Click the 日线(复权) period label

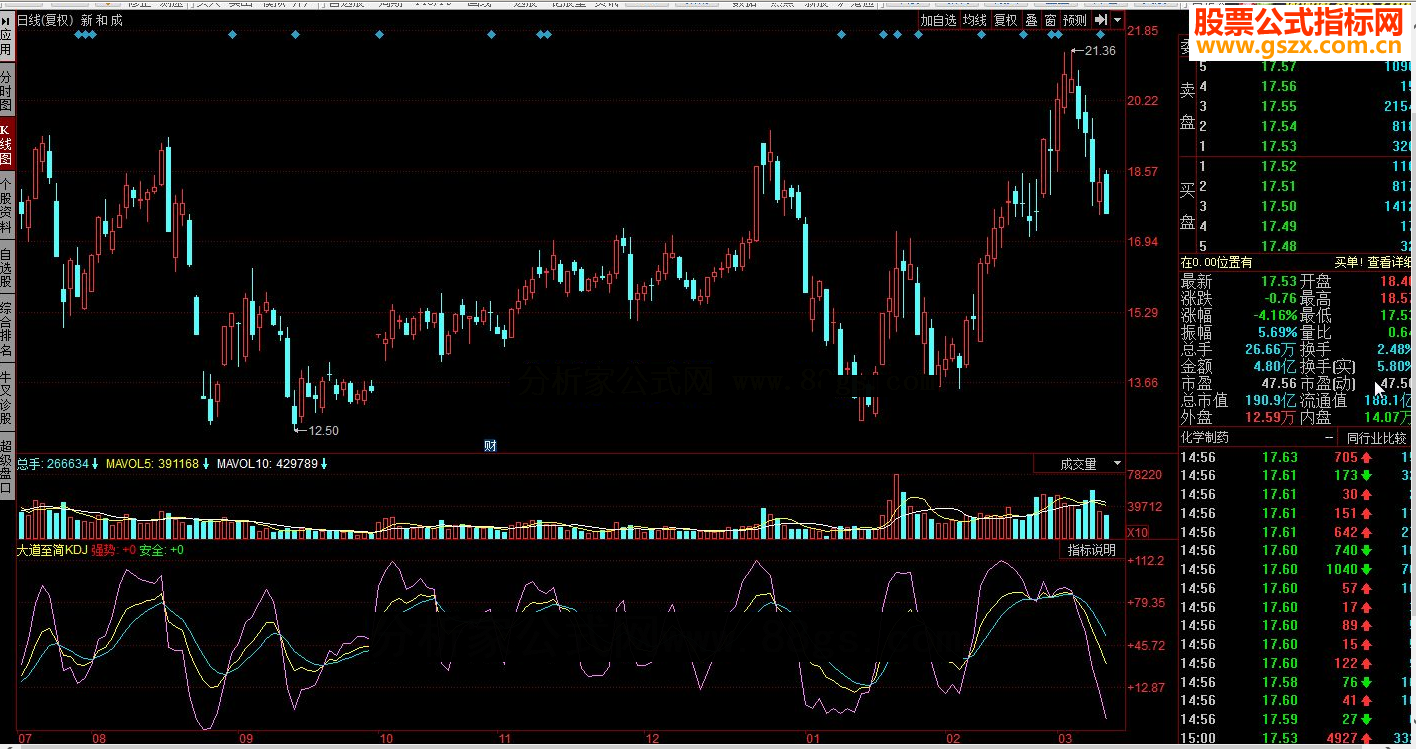[x=46, y=20]
